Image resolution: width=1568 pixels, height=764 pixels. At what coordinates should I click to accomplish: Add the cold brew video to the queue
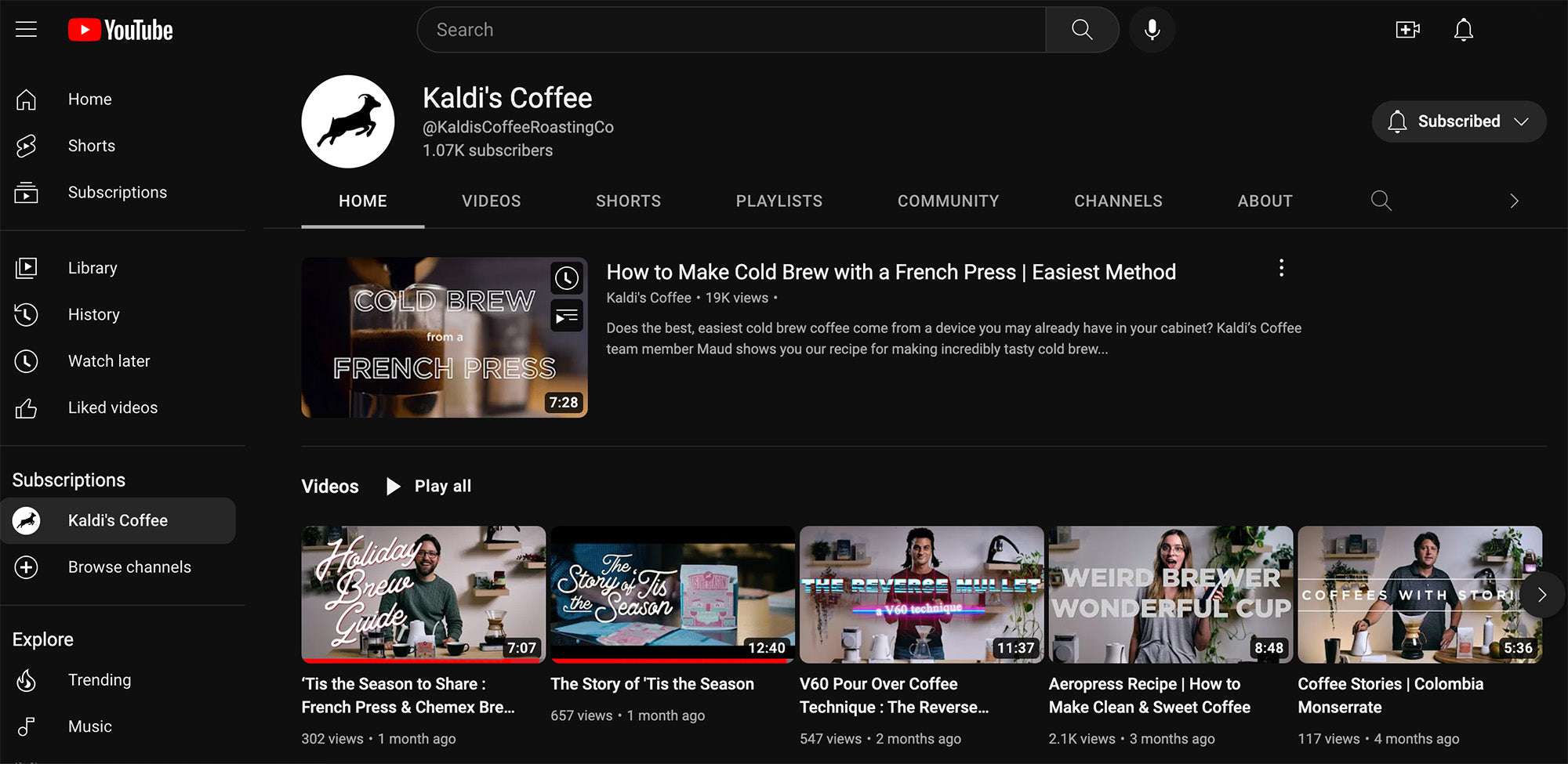(x=567, y=316)
